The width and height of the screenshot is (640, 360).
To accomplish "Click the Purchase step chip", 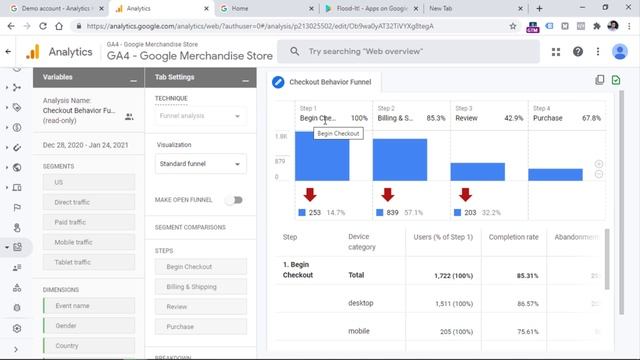I will click(200, 327).
